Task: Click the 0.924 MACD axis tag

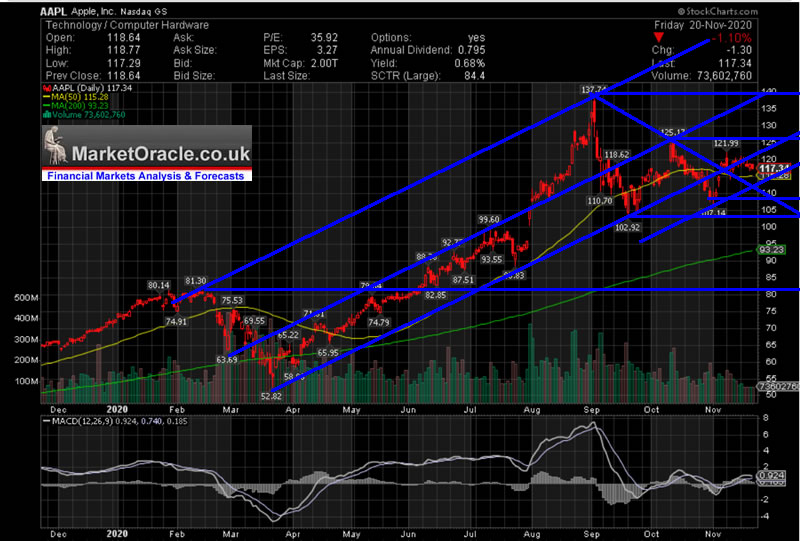Action: click(x=771, y=475)
